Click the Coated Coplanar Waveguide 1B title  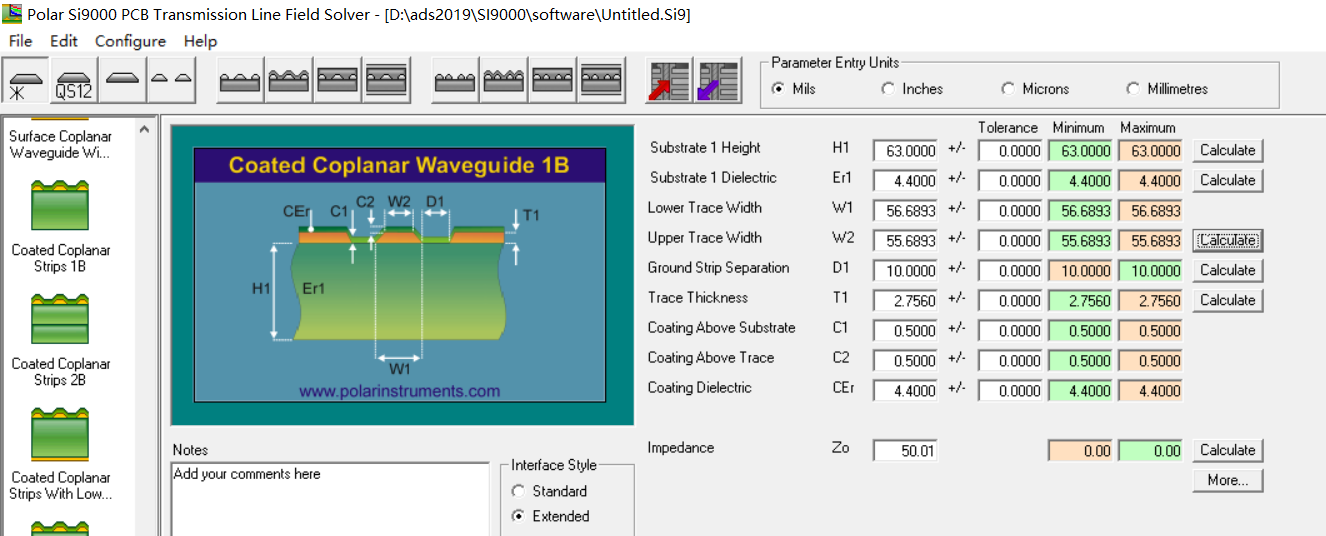tap(399, 165)
